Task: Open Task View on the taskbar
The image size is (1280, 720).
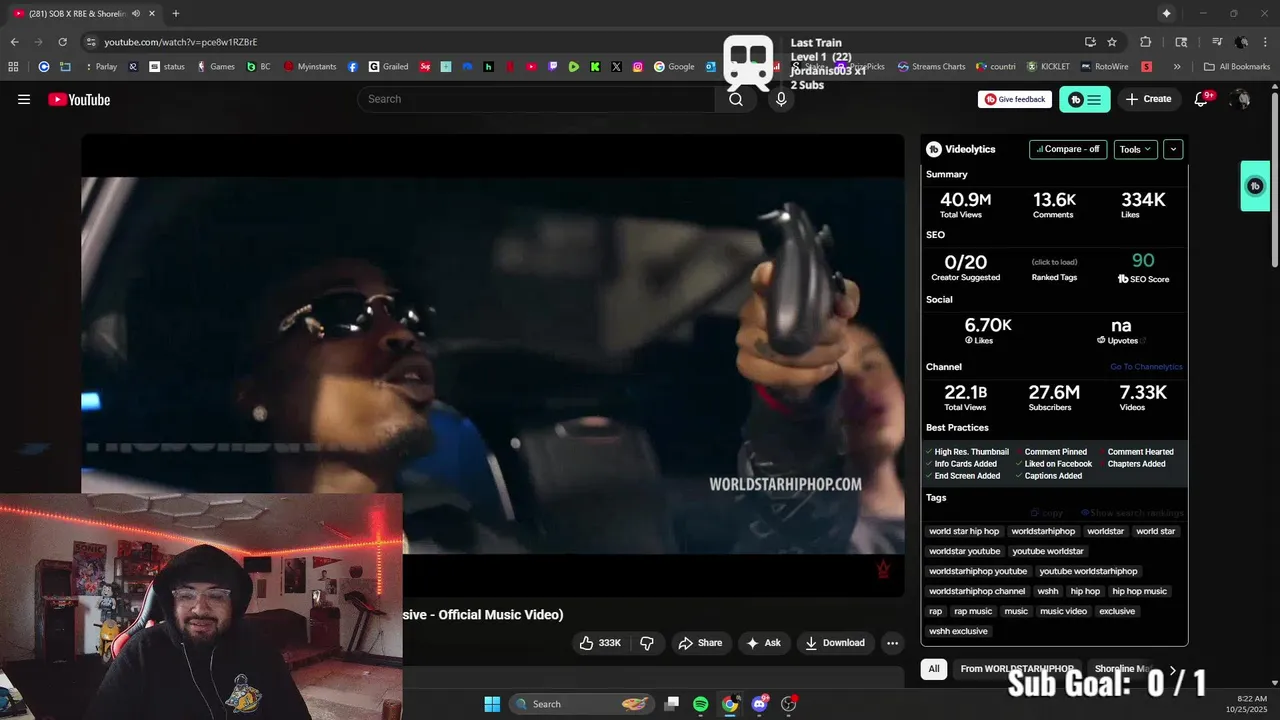Action: 672,704
